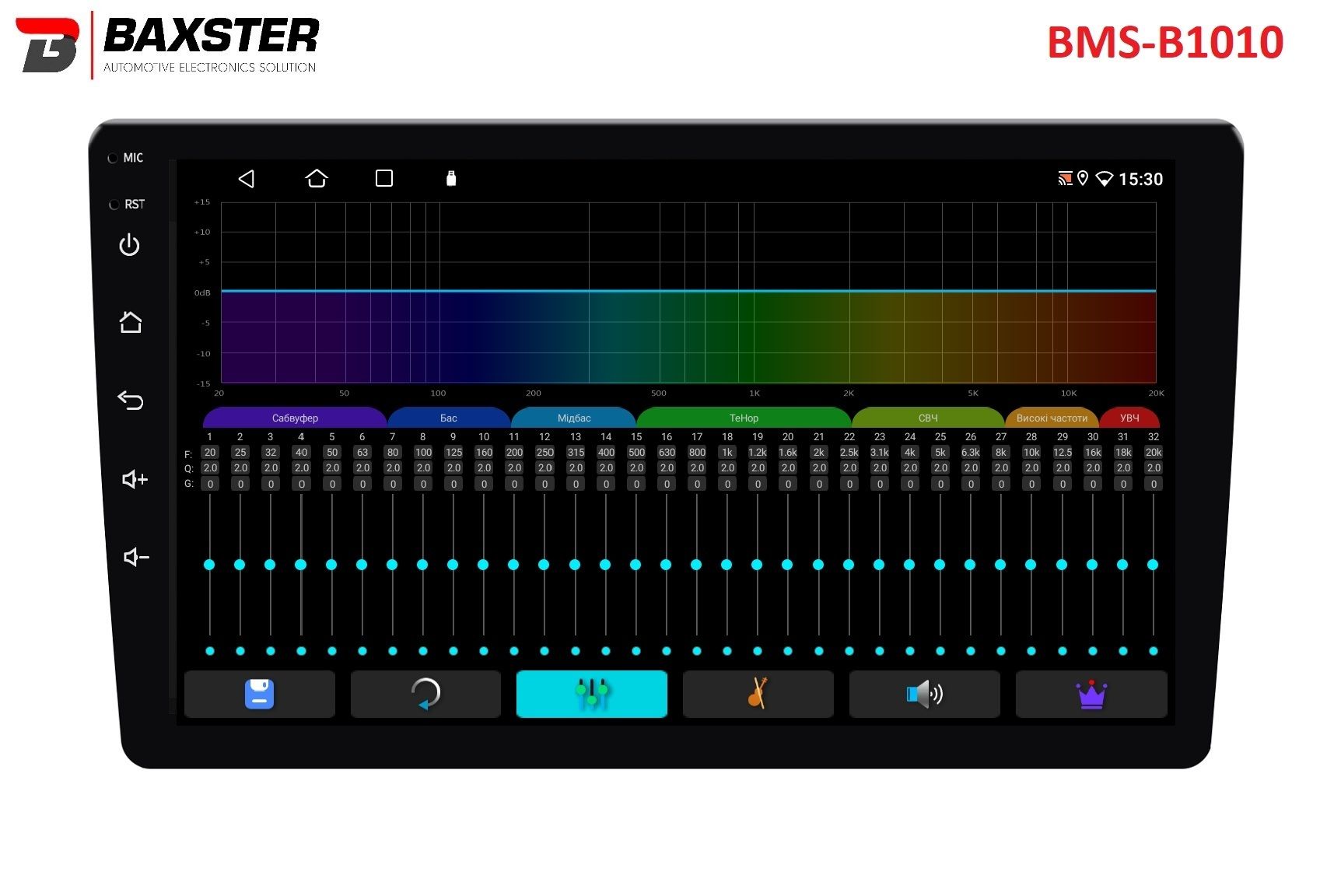This screenshot has height=896, width=1327.
Task: Click the band 1 gain slider handle
Action: coord(209,565)
